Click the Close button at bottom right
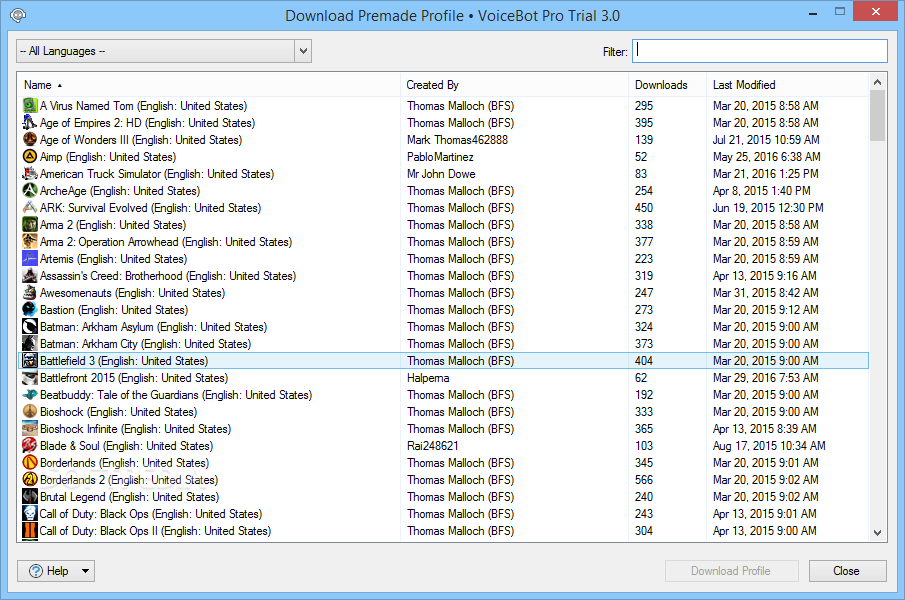Image resolution: width=905 pixels, height=600 pixels. point(847,571)
